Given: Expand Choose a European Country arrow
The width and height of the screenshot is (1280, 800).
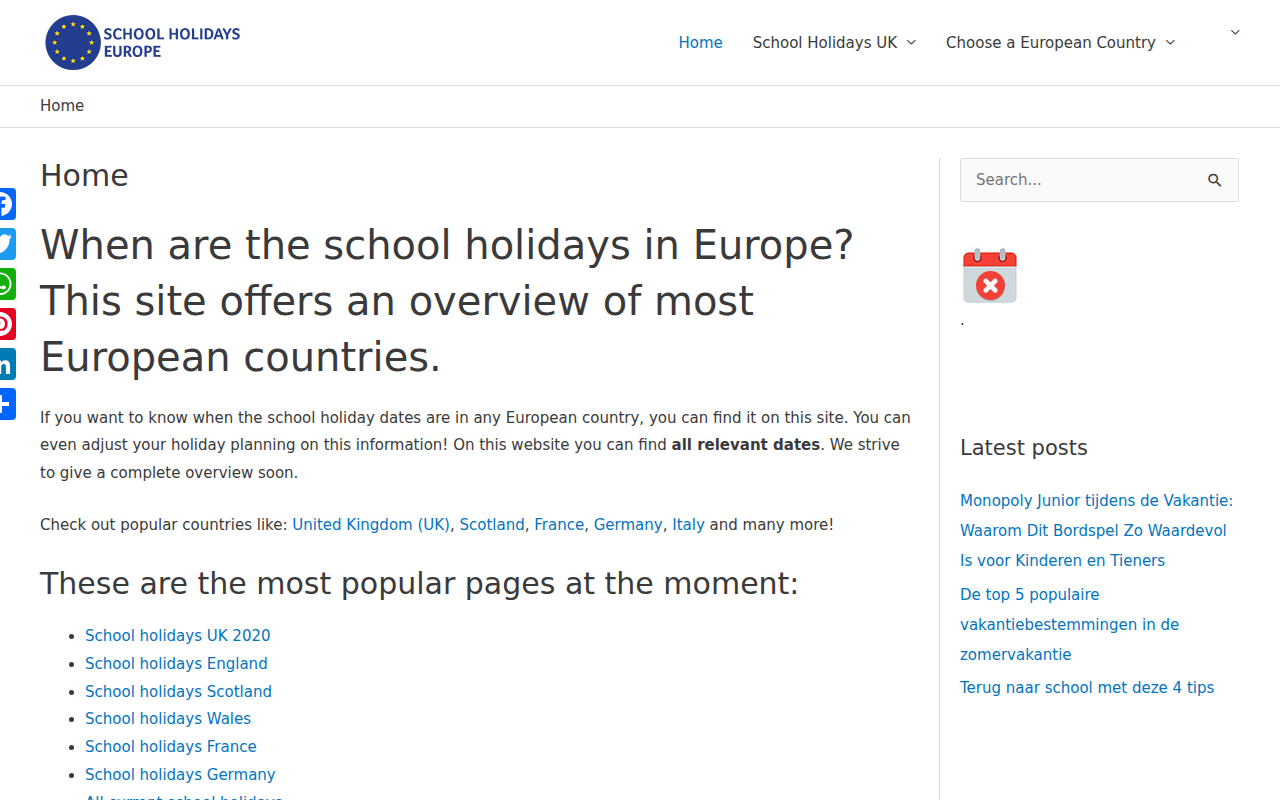Looking at the screenshot, I should [x=1170, y=42].
